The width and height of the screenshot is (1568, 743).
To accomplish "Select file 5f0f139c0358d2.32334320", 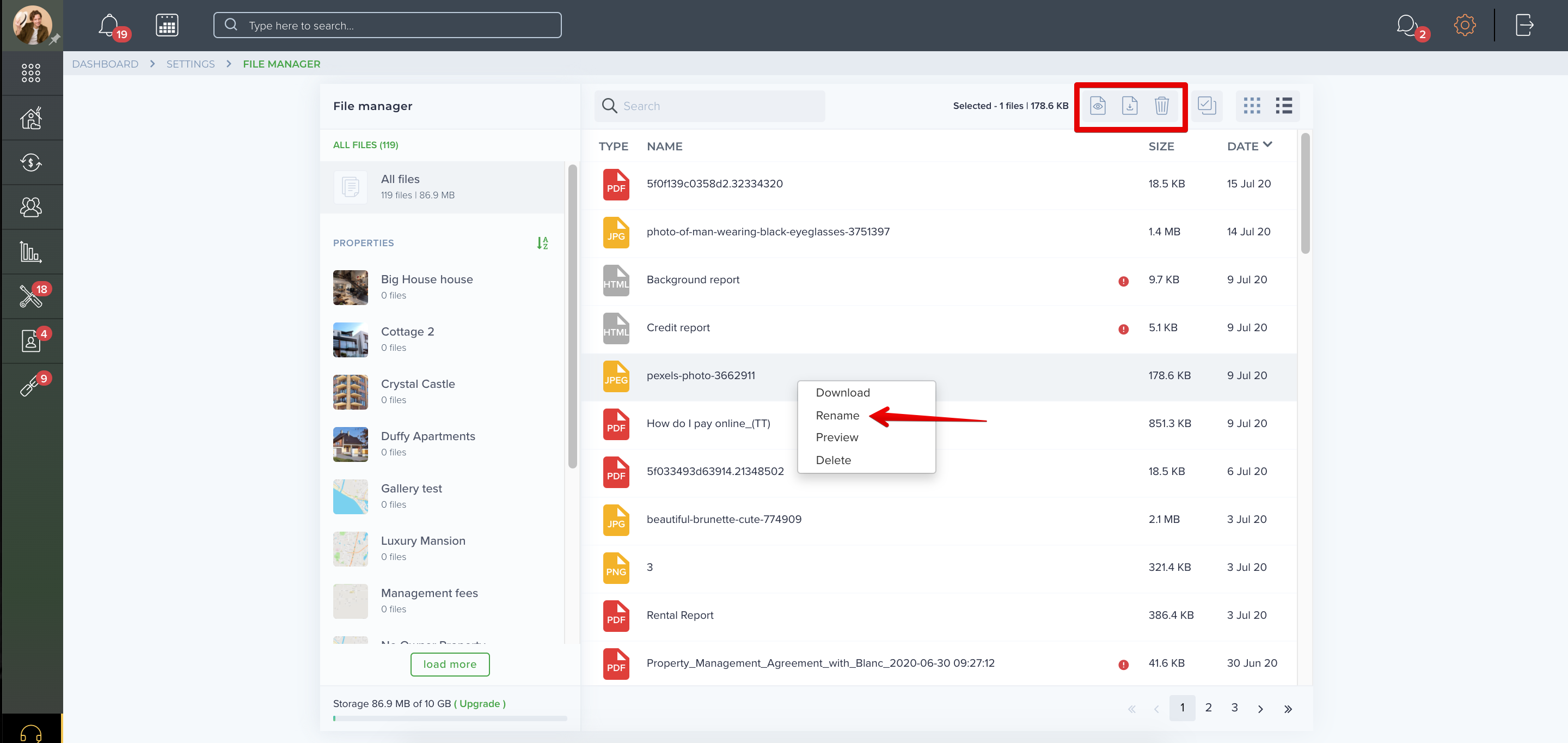I will click(x=939, y=185).
